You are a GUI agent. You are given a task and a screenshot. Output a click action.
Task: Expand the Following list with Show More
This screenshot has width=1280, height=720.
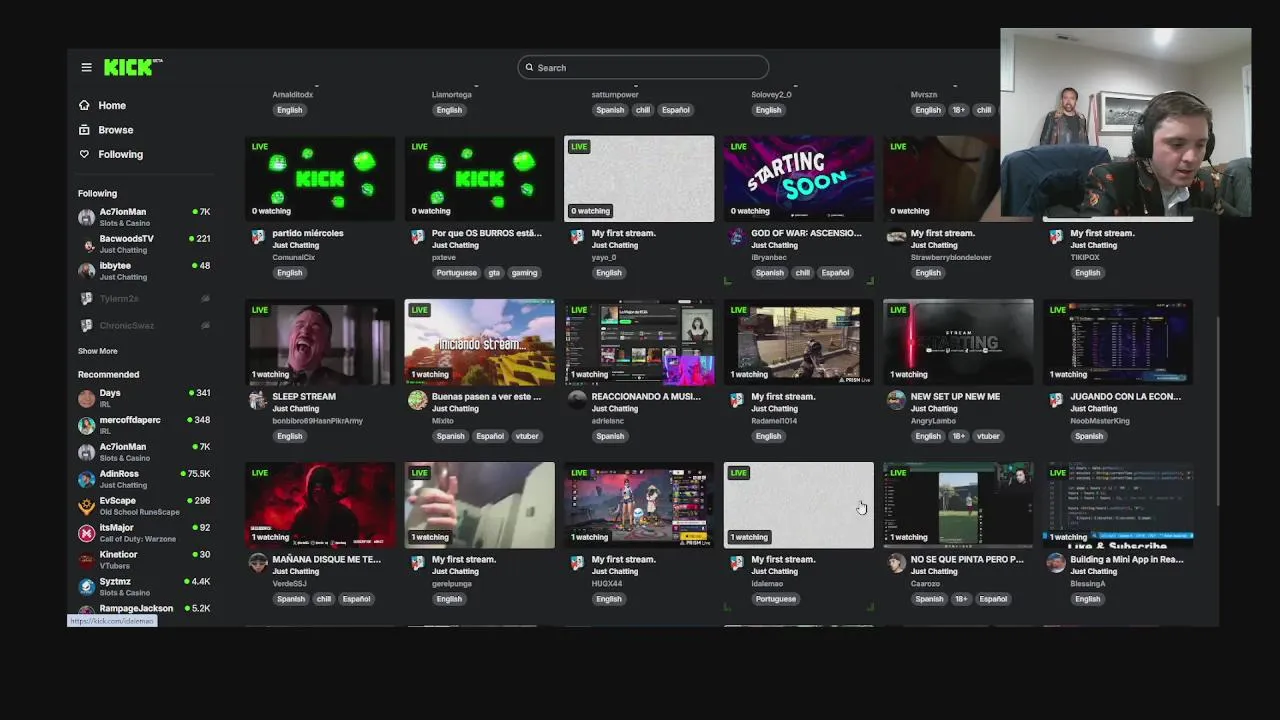point(98,351)
